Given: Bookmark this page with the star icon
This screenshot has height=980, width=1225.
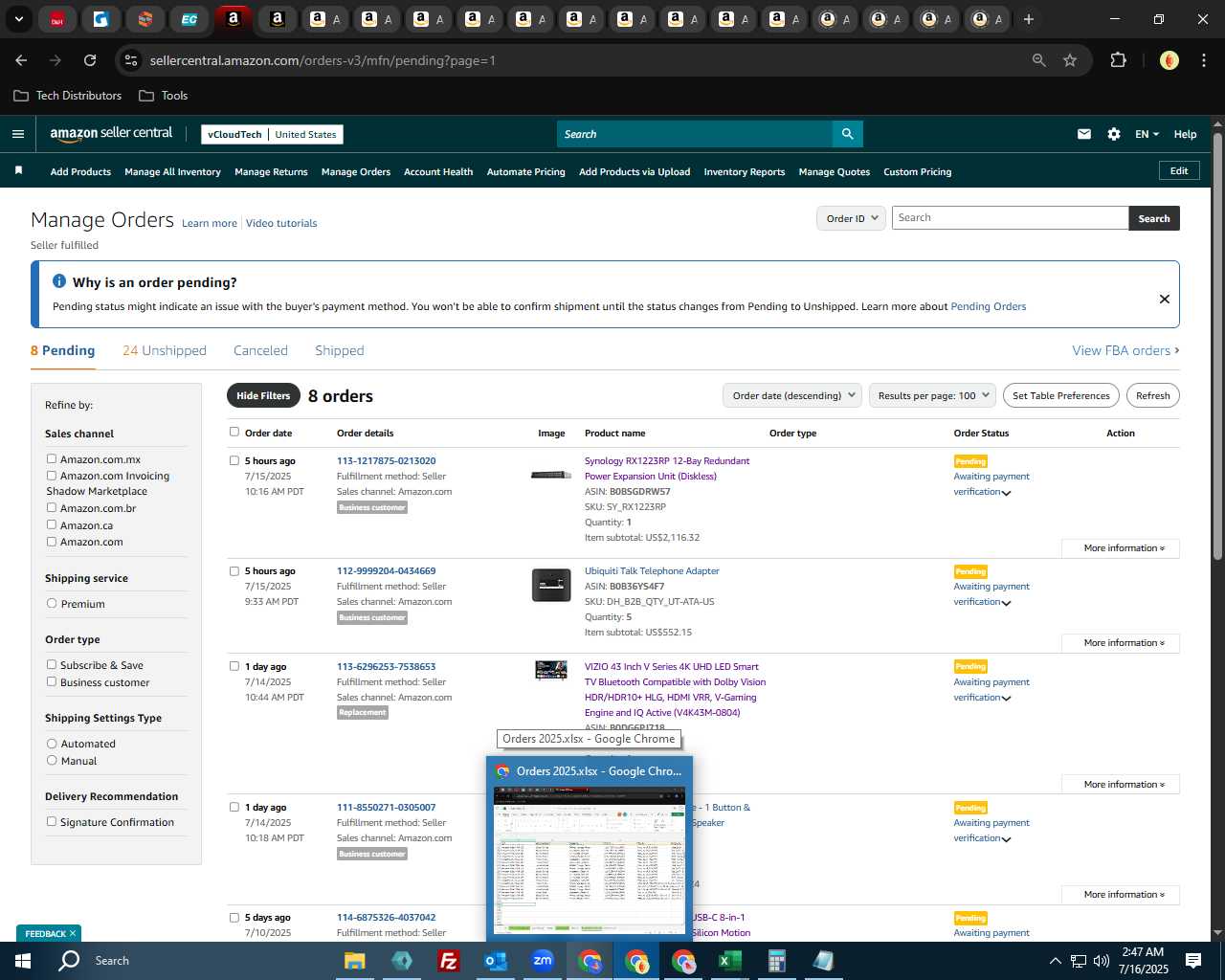Looking at the screenshot, I should (1070, 60).
